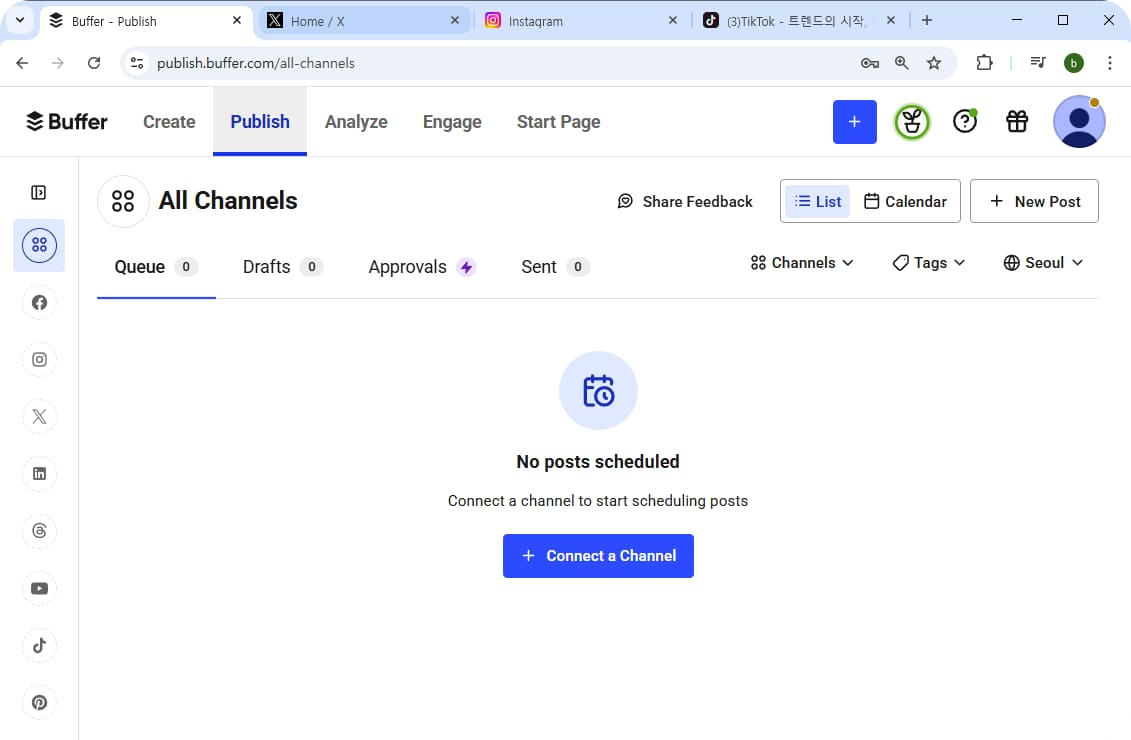
Task: Click the blue plus create button
Action: pos(855,122)
